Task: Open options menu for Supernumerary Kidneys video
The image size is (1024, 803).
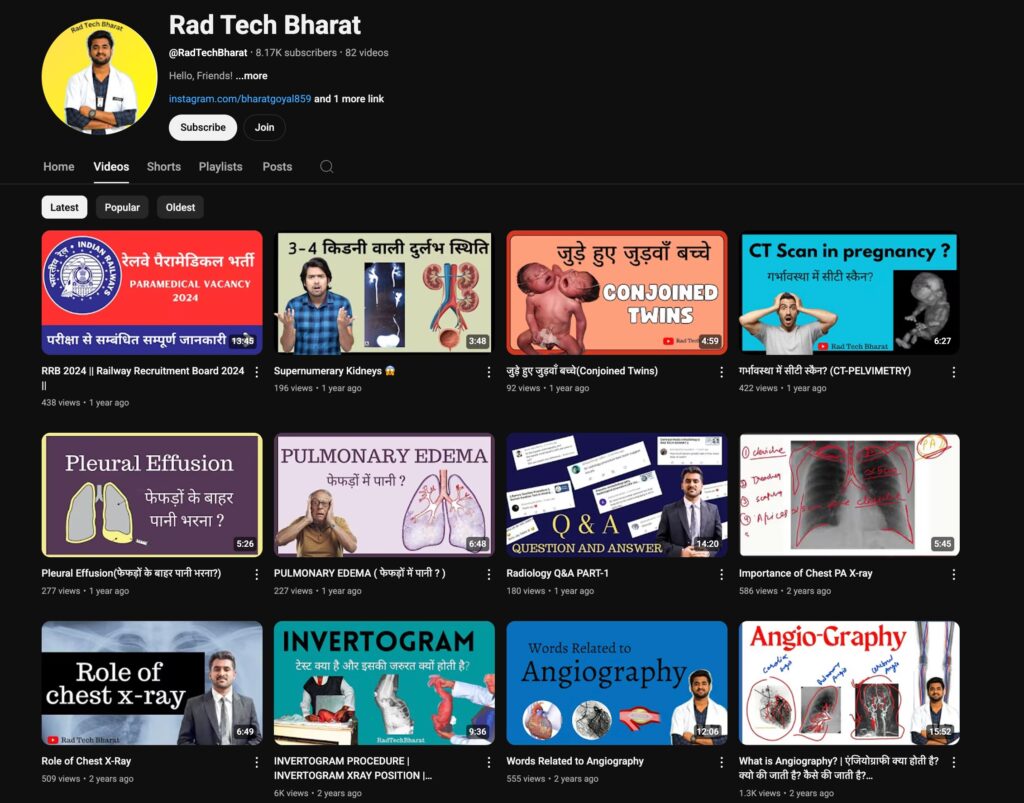Action: [488, 372]
